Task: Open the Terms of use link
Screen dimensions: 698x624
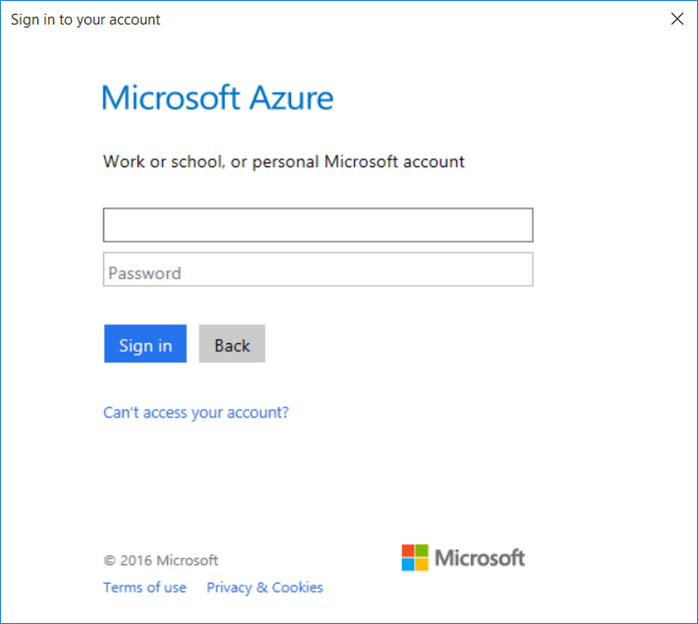Action: tap(145, 588)
